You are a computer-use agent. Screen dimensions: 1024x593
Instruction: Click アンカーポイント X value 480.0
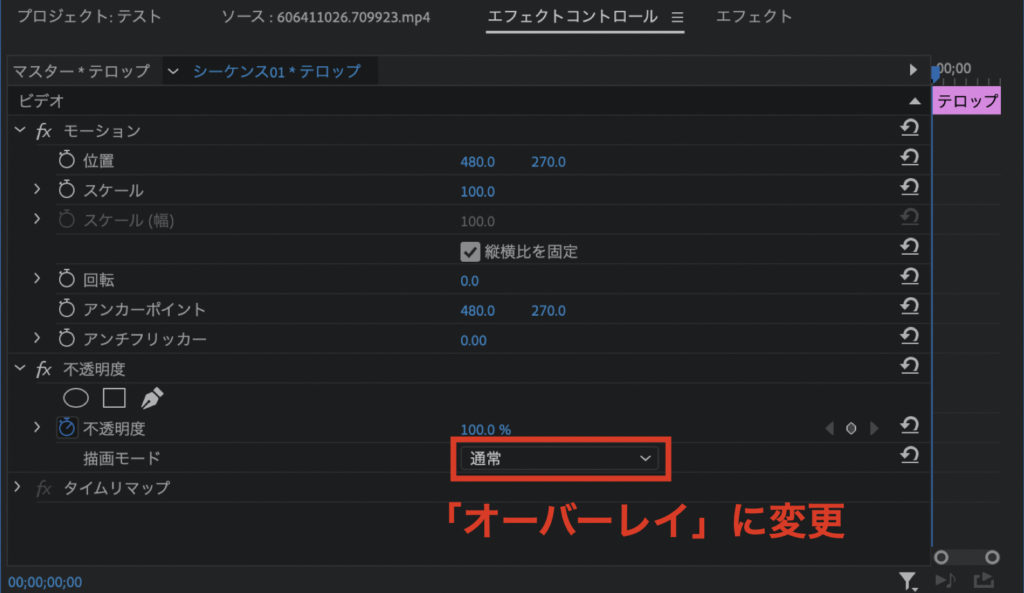coord(477,311)
